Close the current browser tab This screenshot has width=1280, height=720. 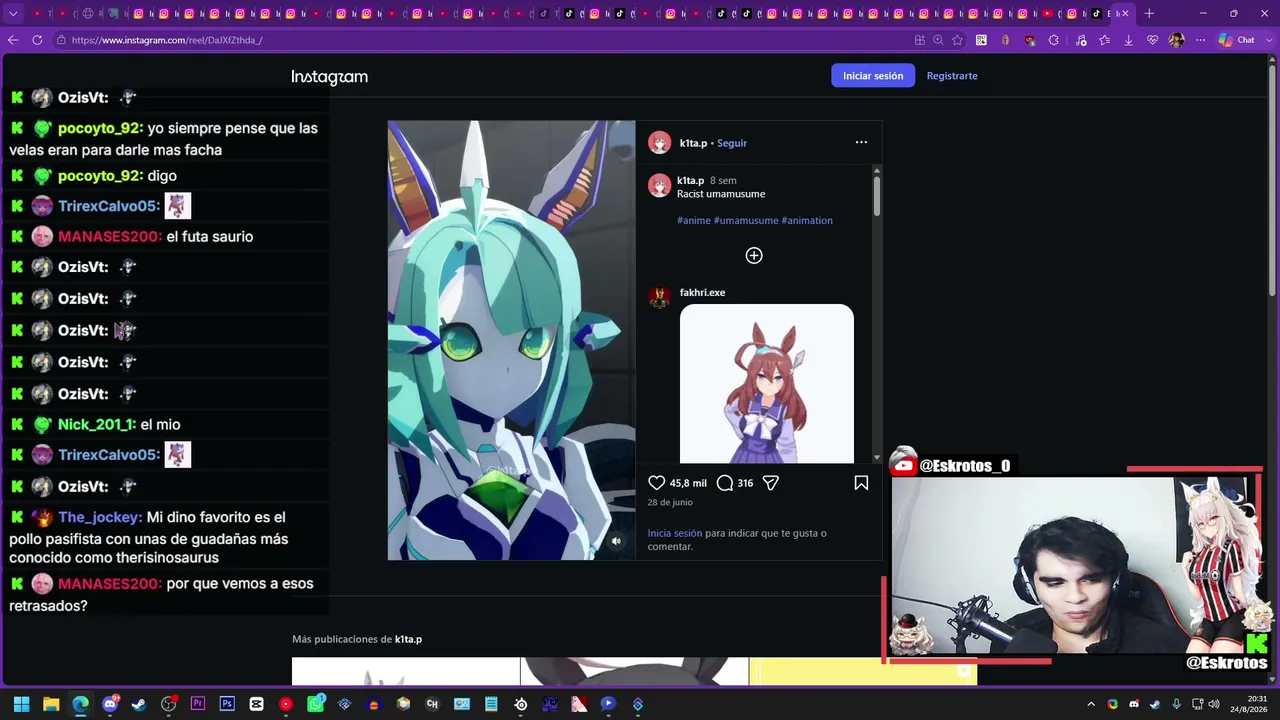point(1124,14)
